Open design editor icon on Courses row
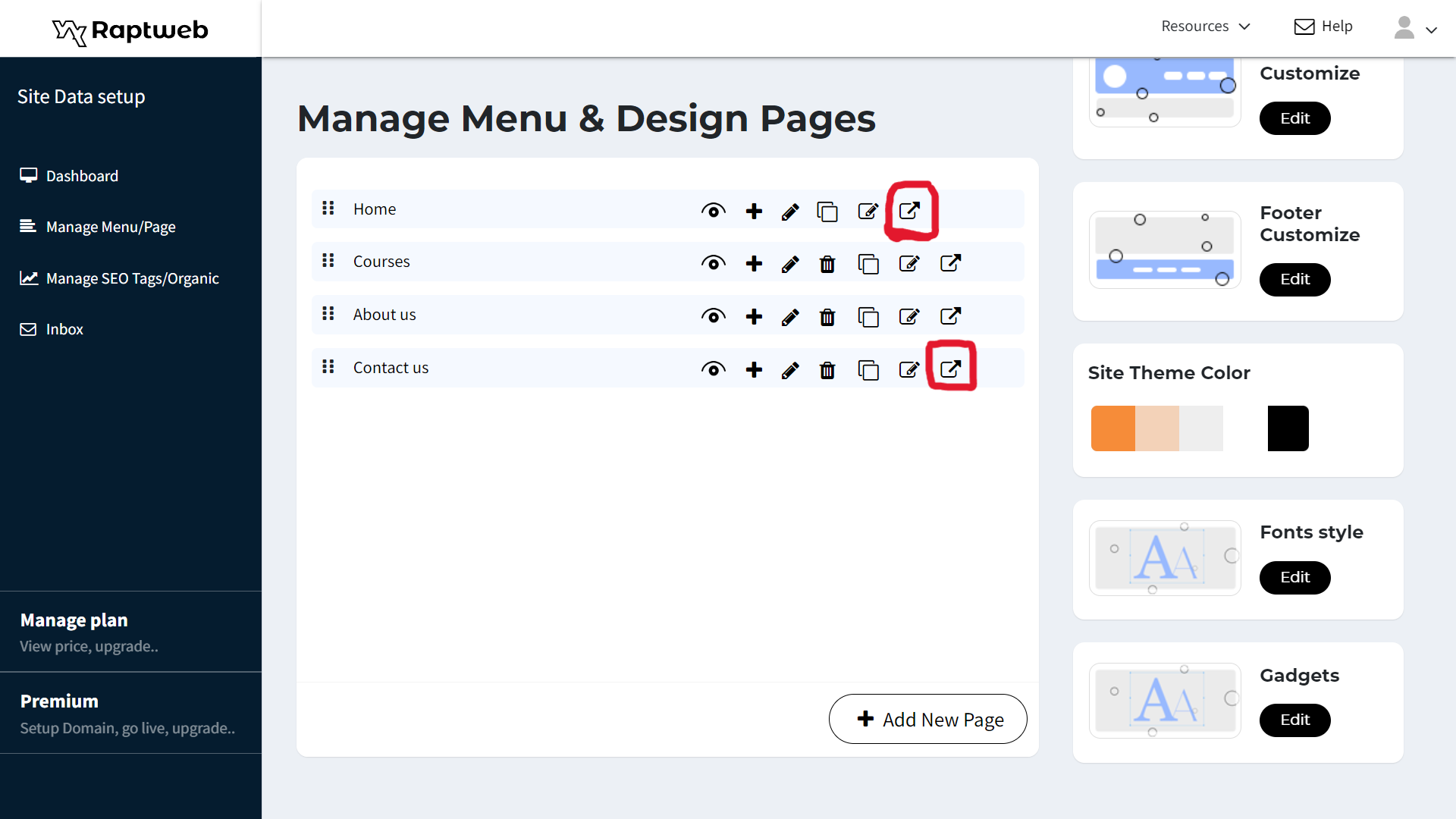 pos(909,263)
